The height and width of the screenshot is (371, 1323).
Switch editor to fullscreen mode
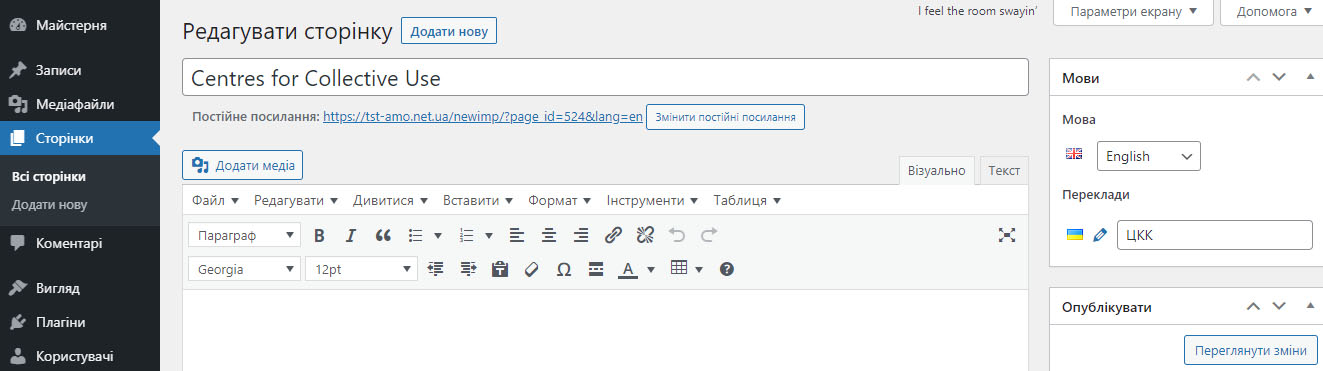click(x=1007, y=236)
